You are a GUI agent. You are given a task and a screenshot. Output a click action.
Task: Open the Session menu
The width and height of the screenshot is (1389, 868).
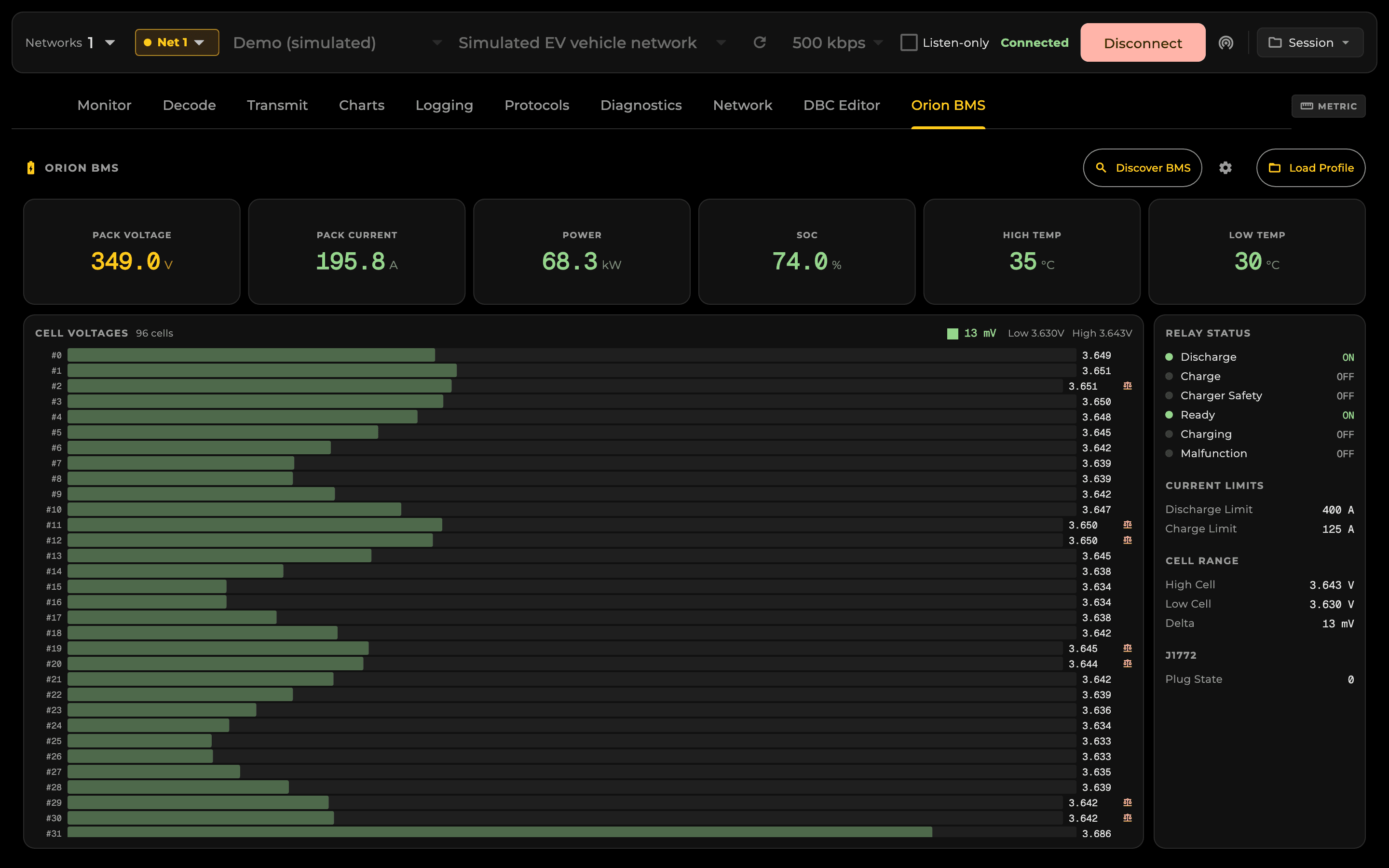tap(1310, 42)
